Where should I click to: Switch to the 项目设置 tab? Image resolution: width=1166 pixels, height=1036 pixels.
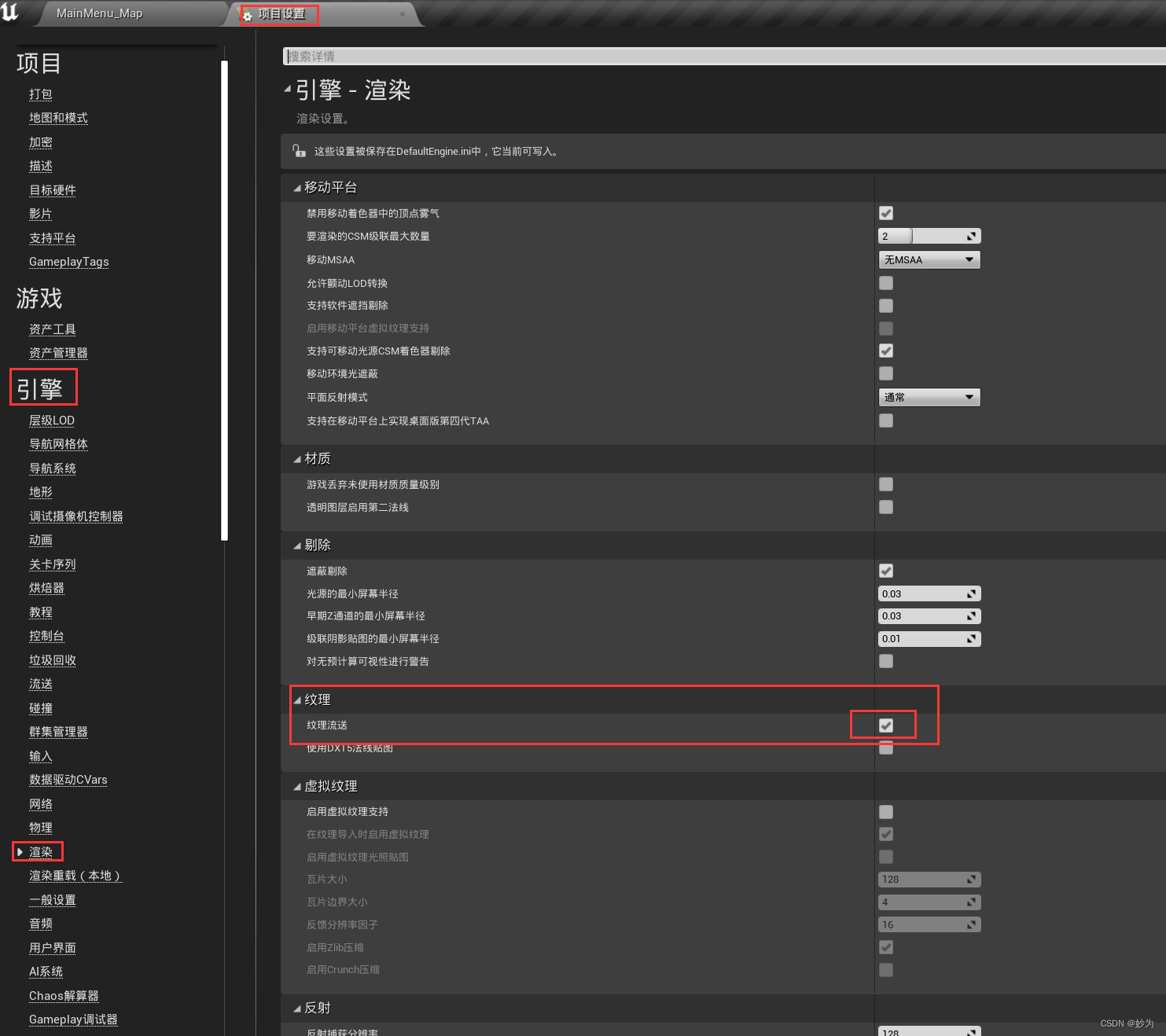click(x=281, y=14)
